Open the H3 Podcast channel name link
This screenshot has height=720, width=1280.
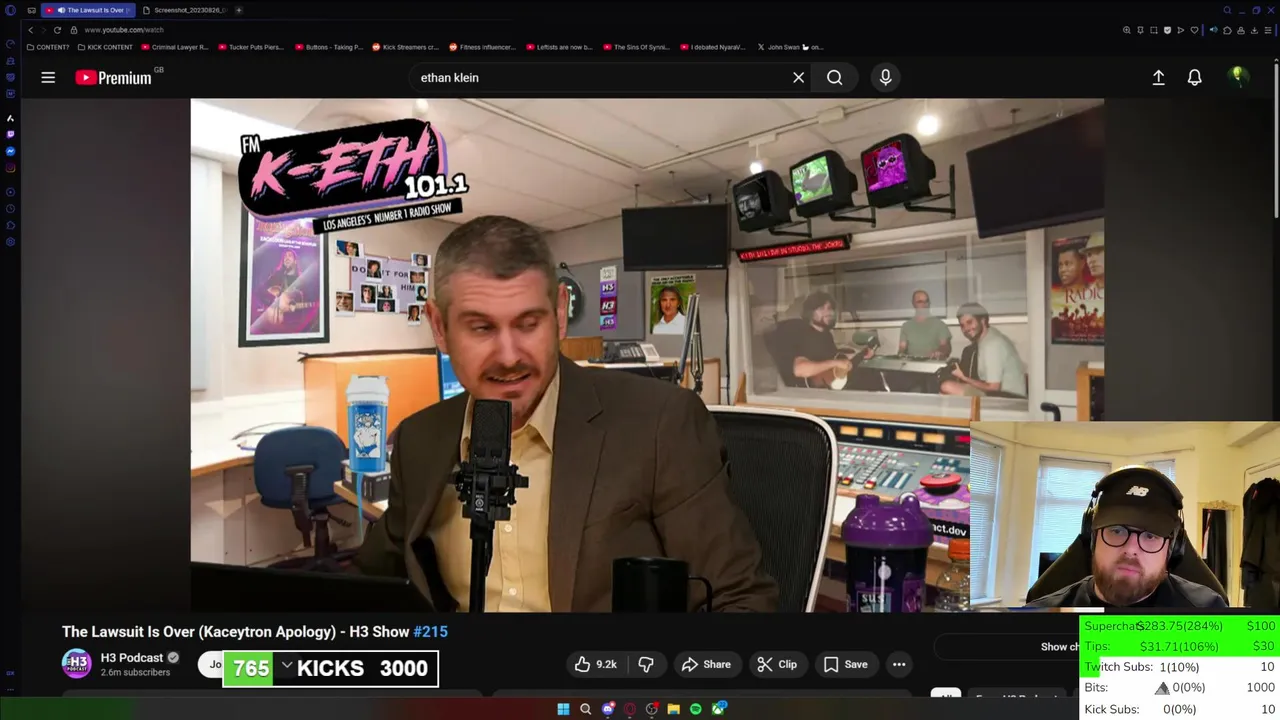(x=132, y=658)
